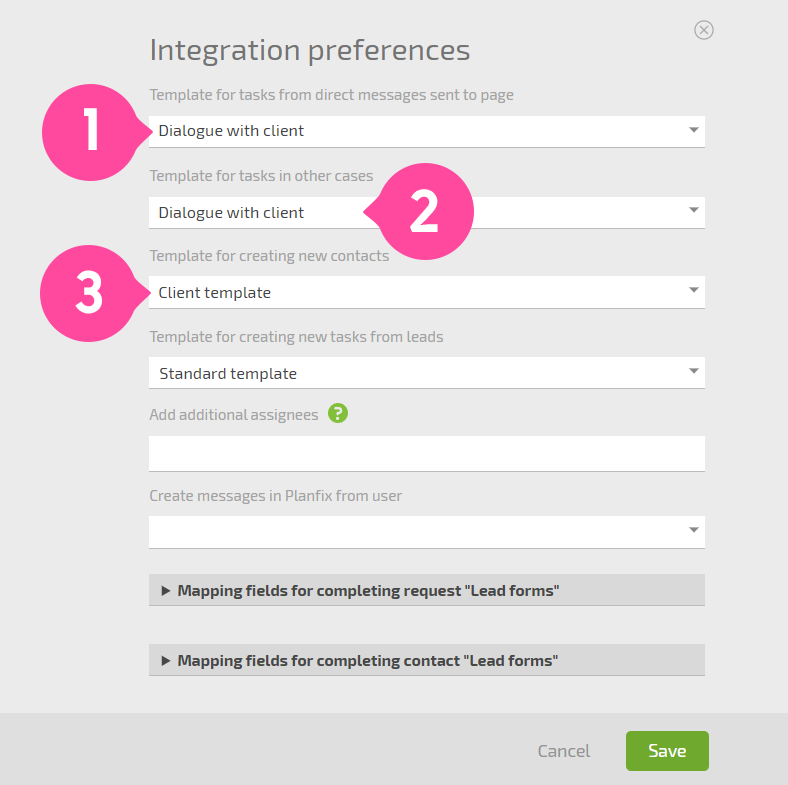Click the pink number 3 marker
Viewport: 788px width, 785px height.
click(x=90, y=293)
